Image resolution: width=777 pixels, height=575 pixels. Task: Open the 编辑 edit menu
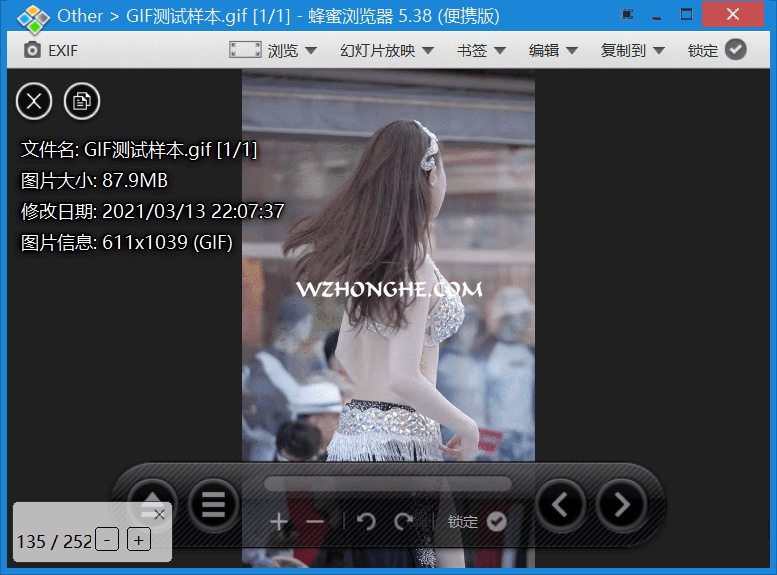tap(553, 50)
